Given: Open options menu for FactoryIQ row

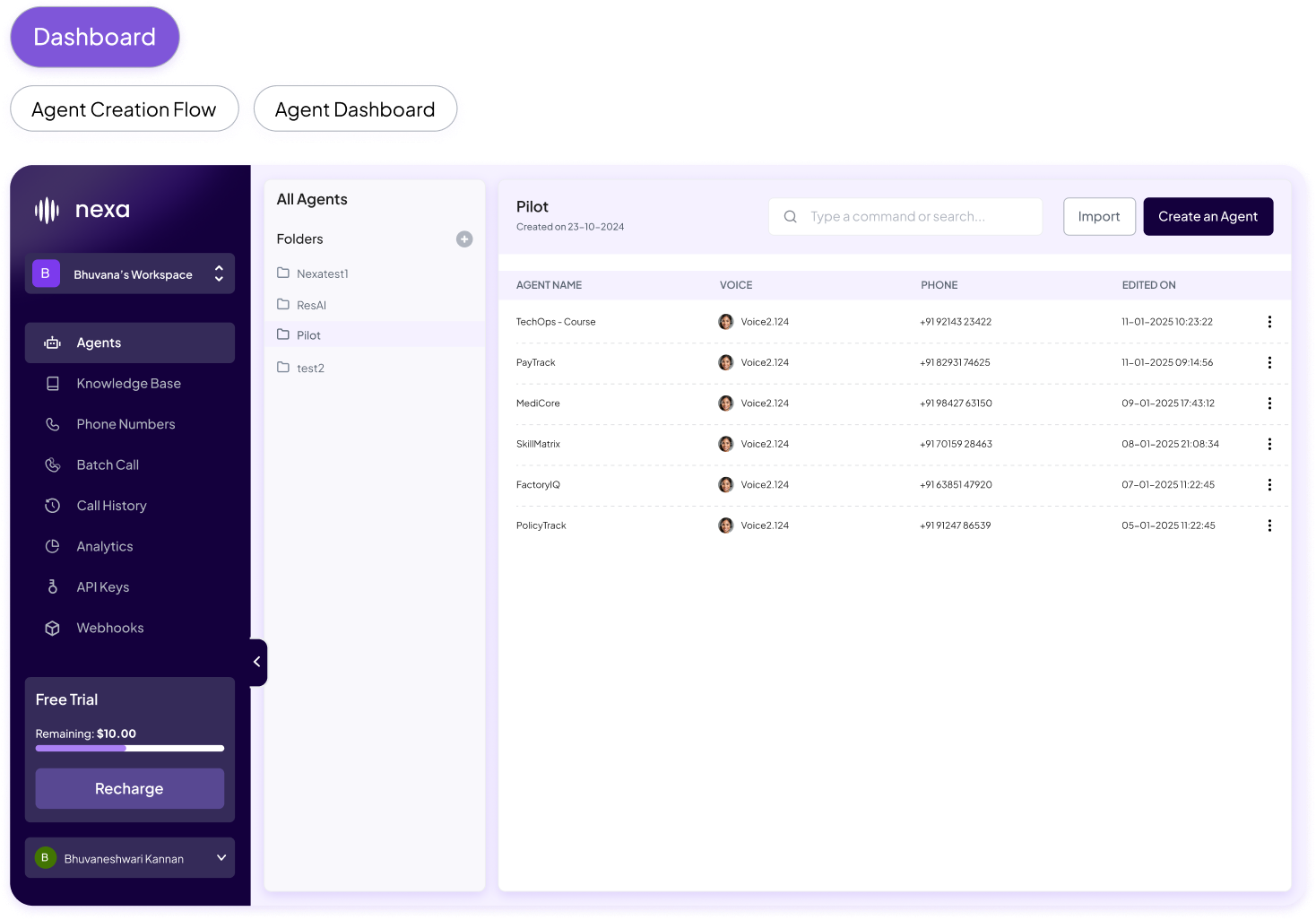Looking at the screenshot, I should pos(1269,485).
